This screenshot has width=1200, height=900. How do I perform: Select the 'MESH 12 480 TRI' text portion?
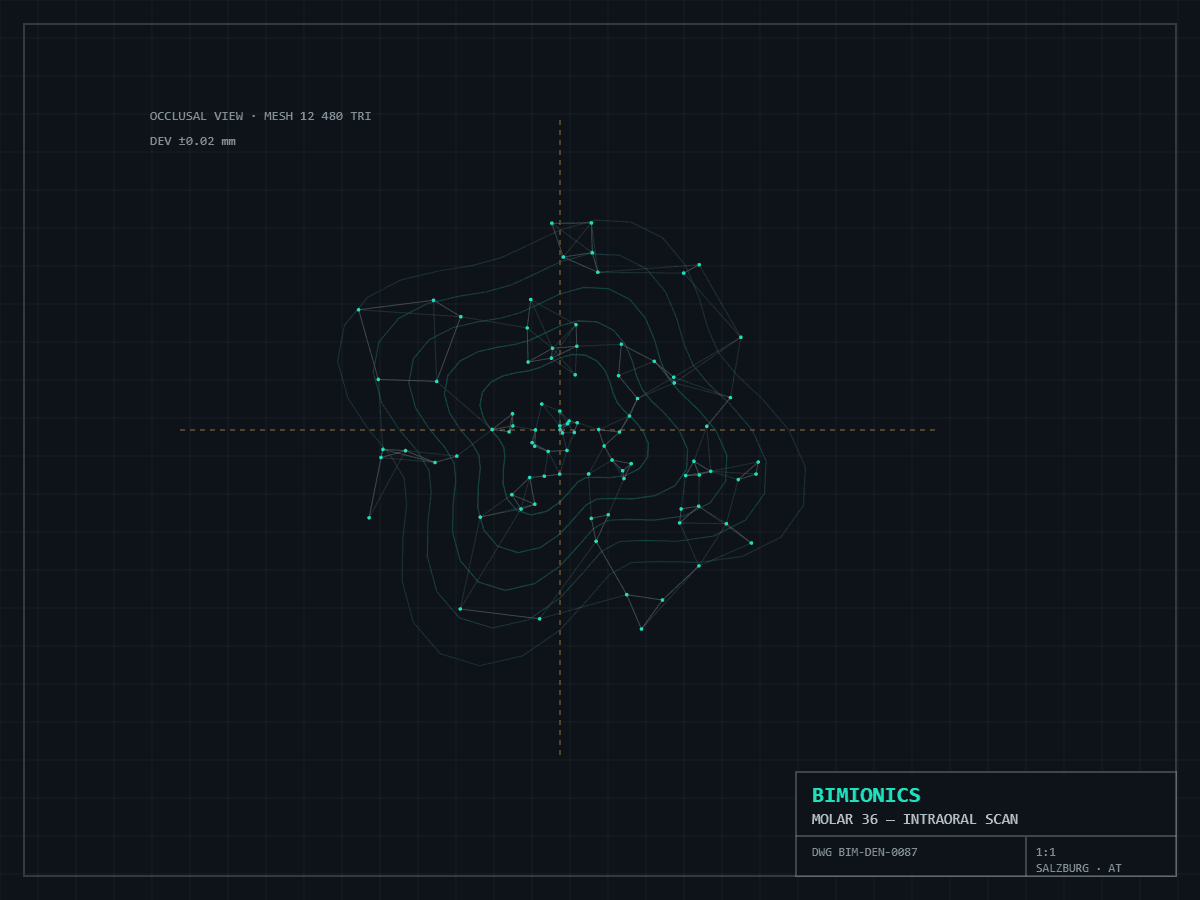coord(318,116)
